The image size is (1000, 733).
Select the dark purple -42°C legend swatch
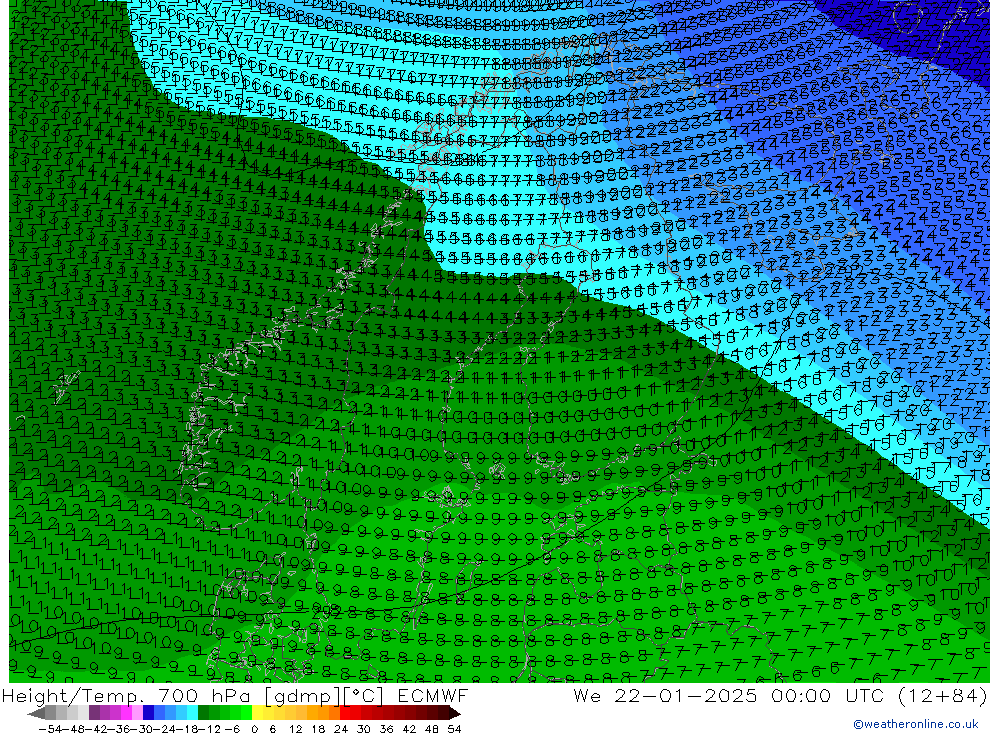tap(94, 714)
